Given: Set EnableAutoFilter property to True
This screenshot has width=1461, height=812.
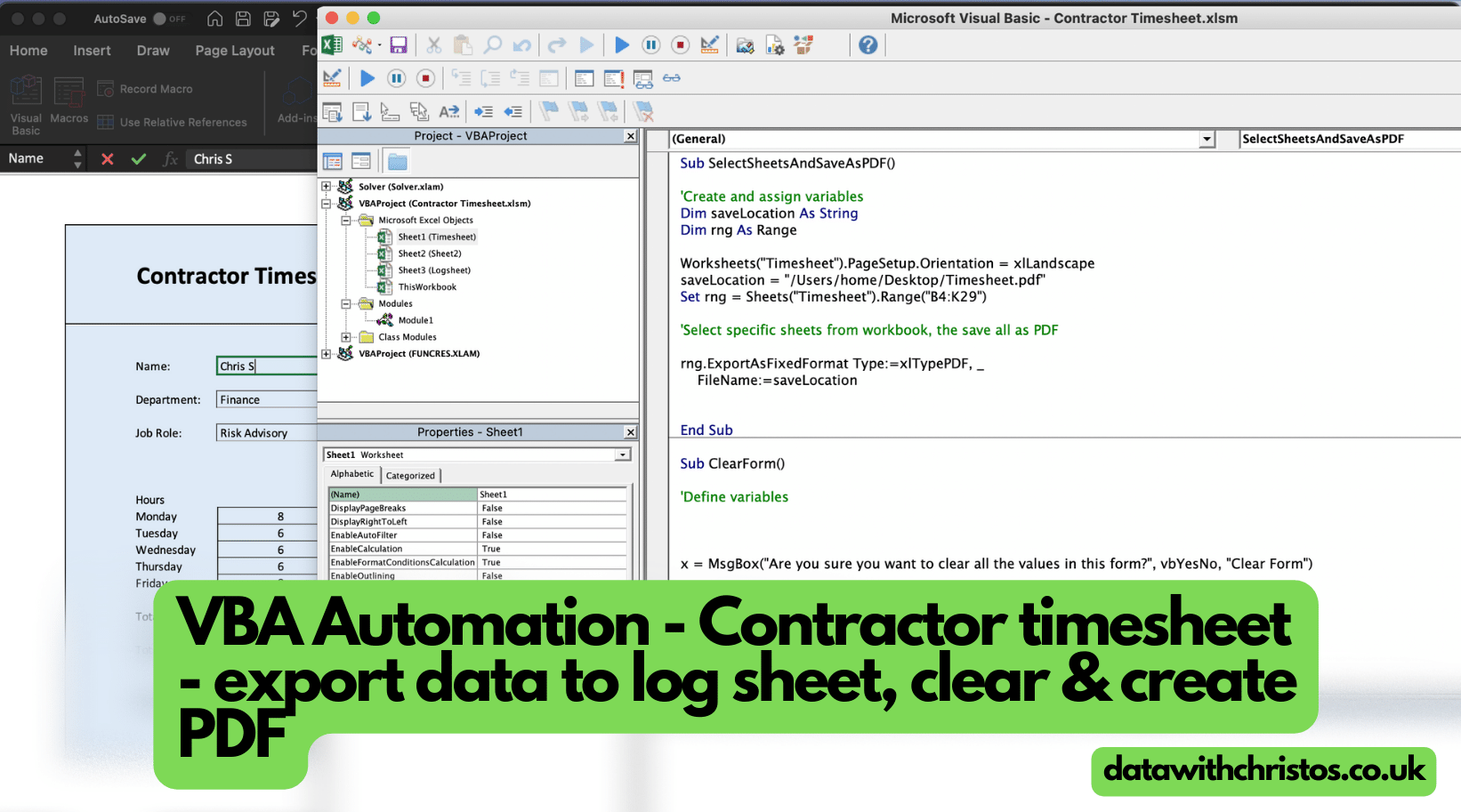Looking at the screenshot, I should [x=491, y=535].
